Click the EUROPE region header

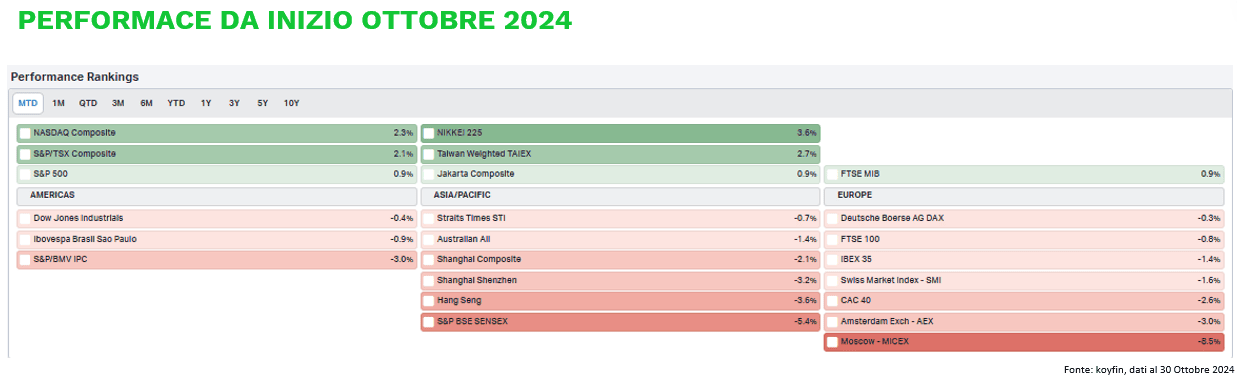(x=856, y=196)
